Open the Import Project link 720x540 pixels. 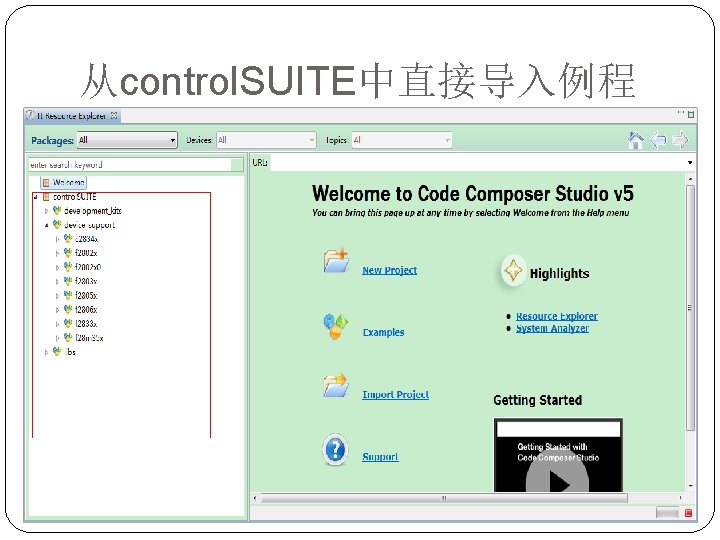point(395,394)
